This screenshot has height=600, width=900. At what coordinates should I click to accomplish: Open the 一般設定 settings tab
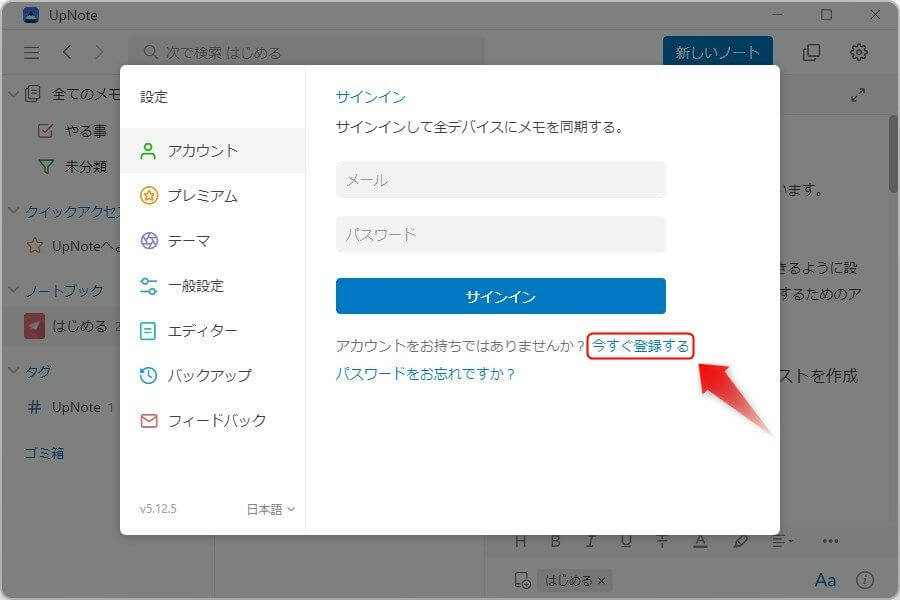[212, 285]
